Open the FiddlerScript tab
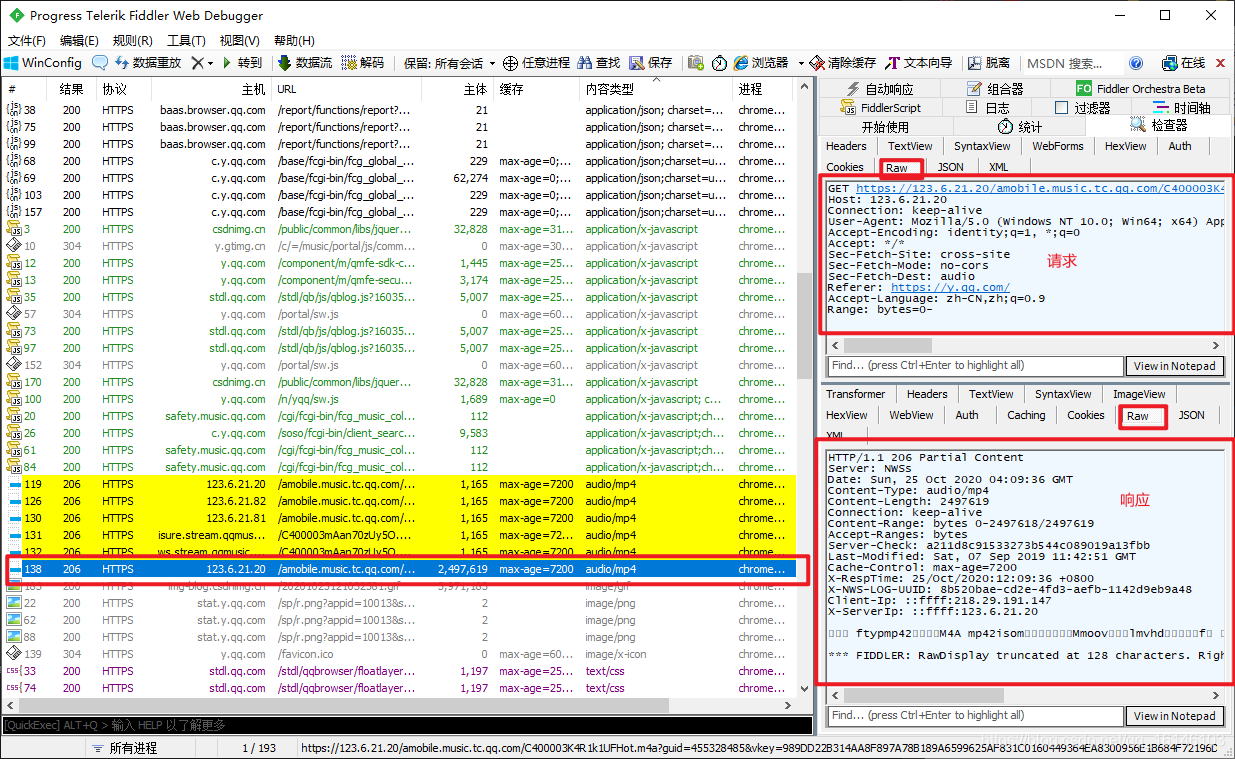Image resolution: width=1235 pixels, height=759 pixels. coord(880,107)
